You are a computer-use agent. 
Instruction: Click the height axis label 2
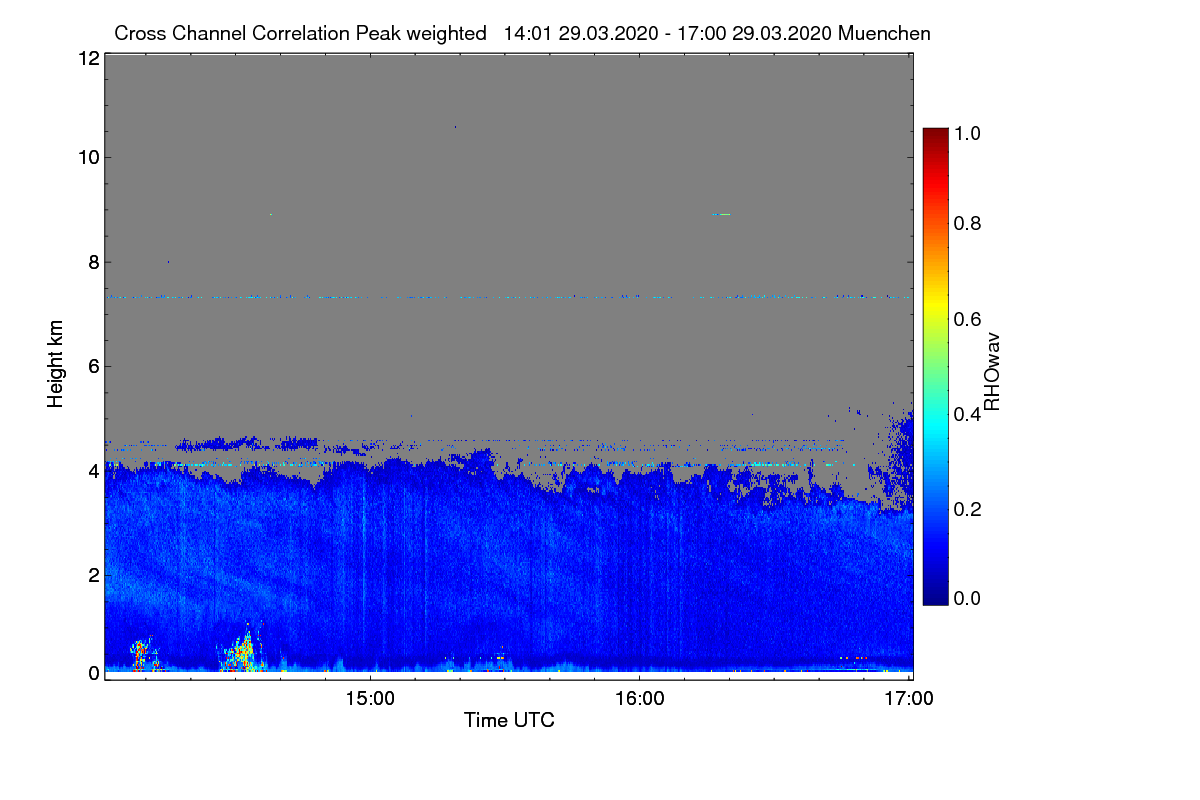pos(93,575)
